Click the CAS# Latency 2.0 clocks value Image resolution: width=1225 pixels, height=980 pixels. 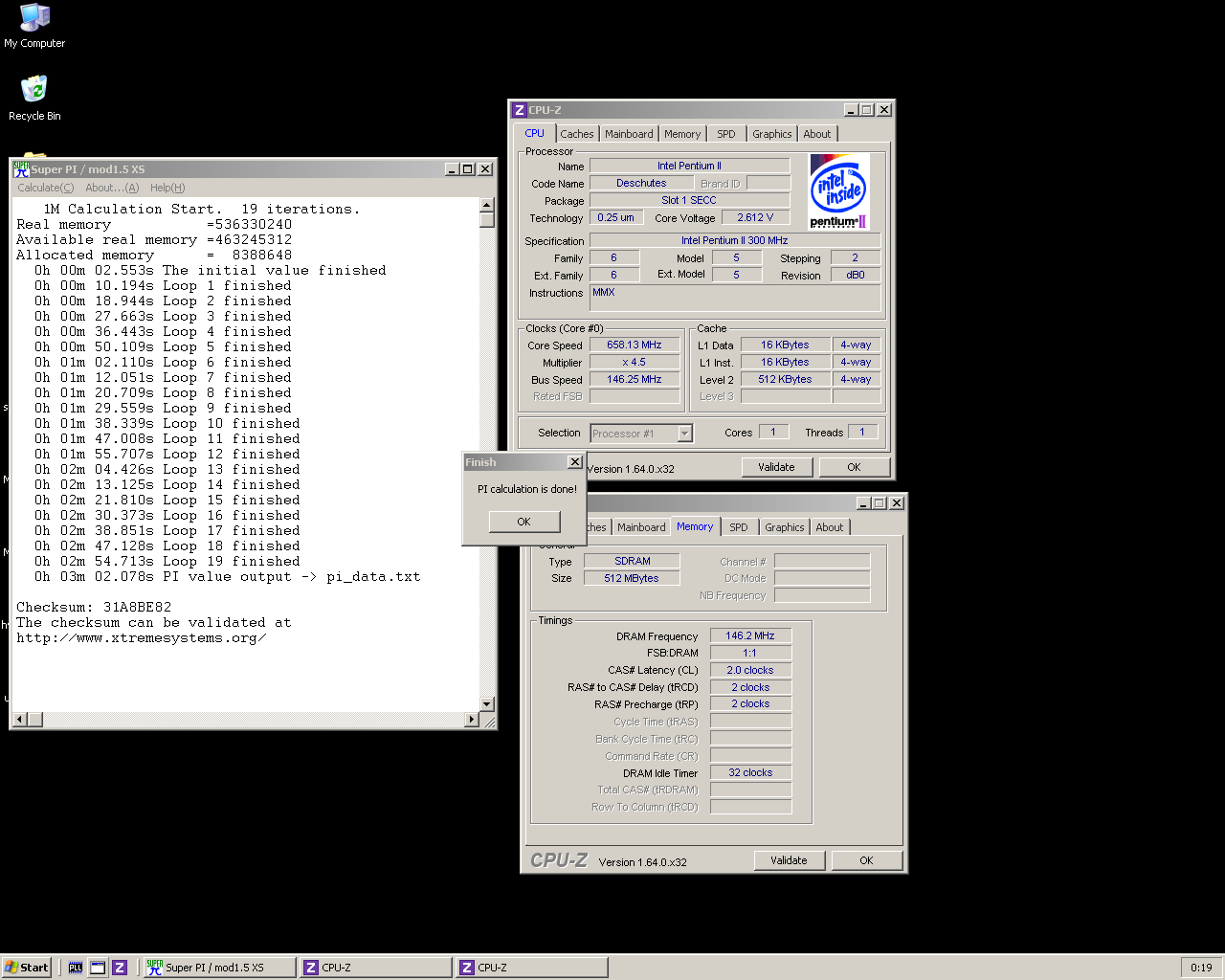click(750, 670)
